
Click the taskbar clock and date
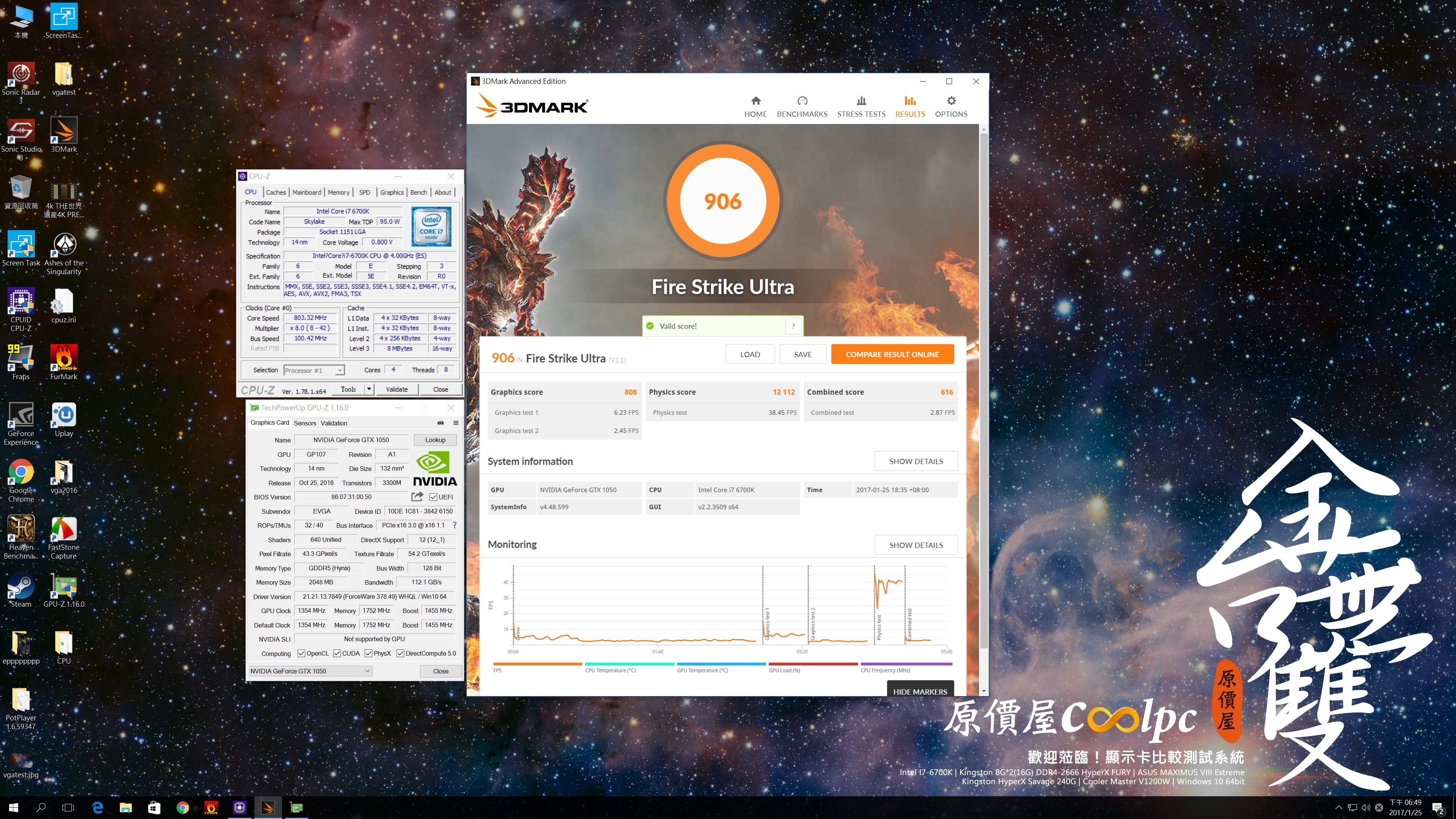[x=1404, y=808]
